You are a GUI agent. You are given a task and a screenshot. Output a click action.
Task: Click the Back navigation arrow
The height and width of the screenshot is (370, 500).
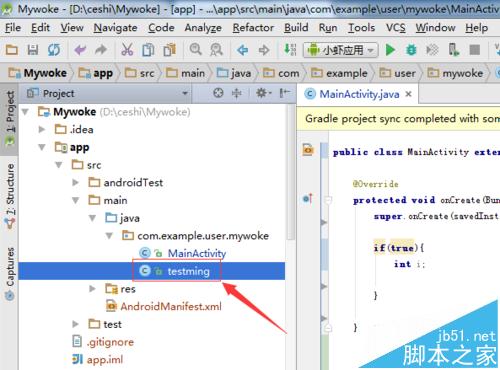[243, 50]
